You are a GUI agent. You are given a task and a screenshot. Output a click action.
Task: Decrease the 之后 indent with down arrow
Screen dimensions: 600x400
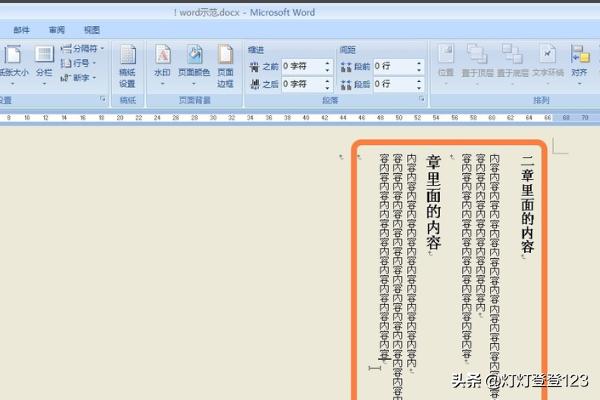point(328,88)
